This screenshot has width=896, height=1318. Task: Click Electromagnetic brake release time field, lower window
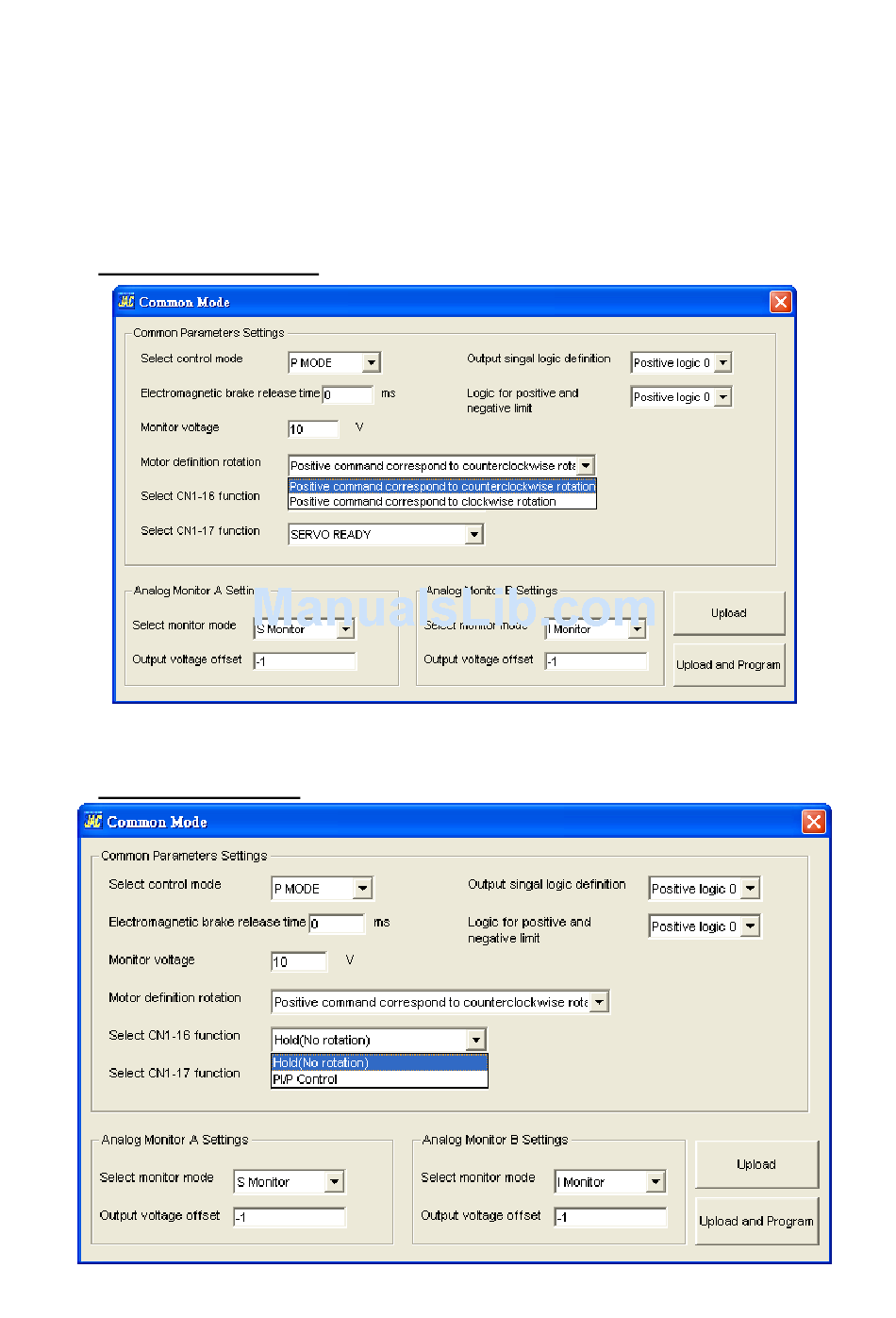(336, 924)
